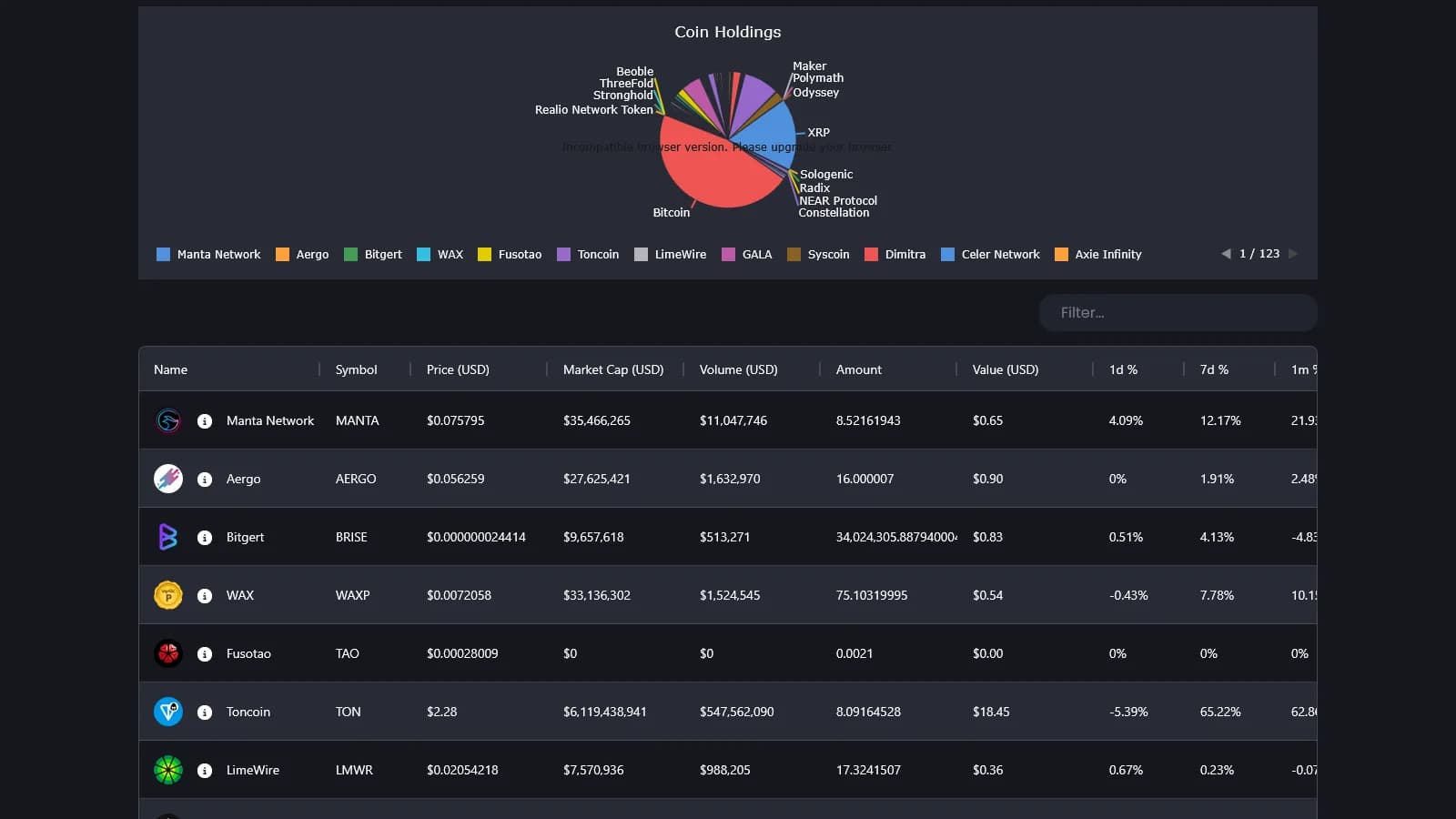Click Toncoin name in table
The image size is (1456, 819).
[x=248, y=712]
